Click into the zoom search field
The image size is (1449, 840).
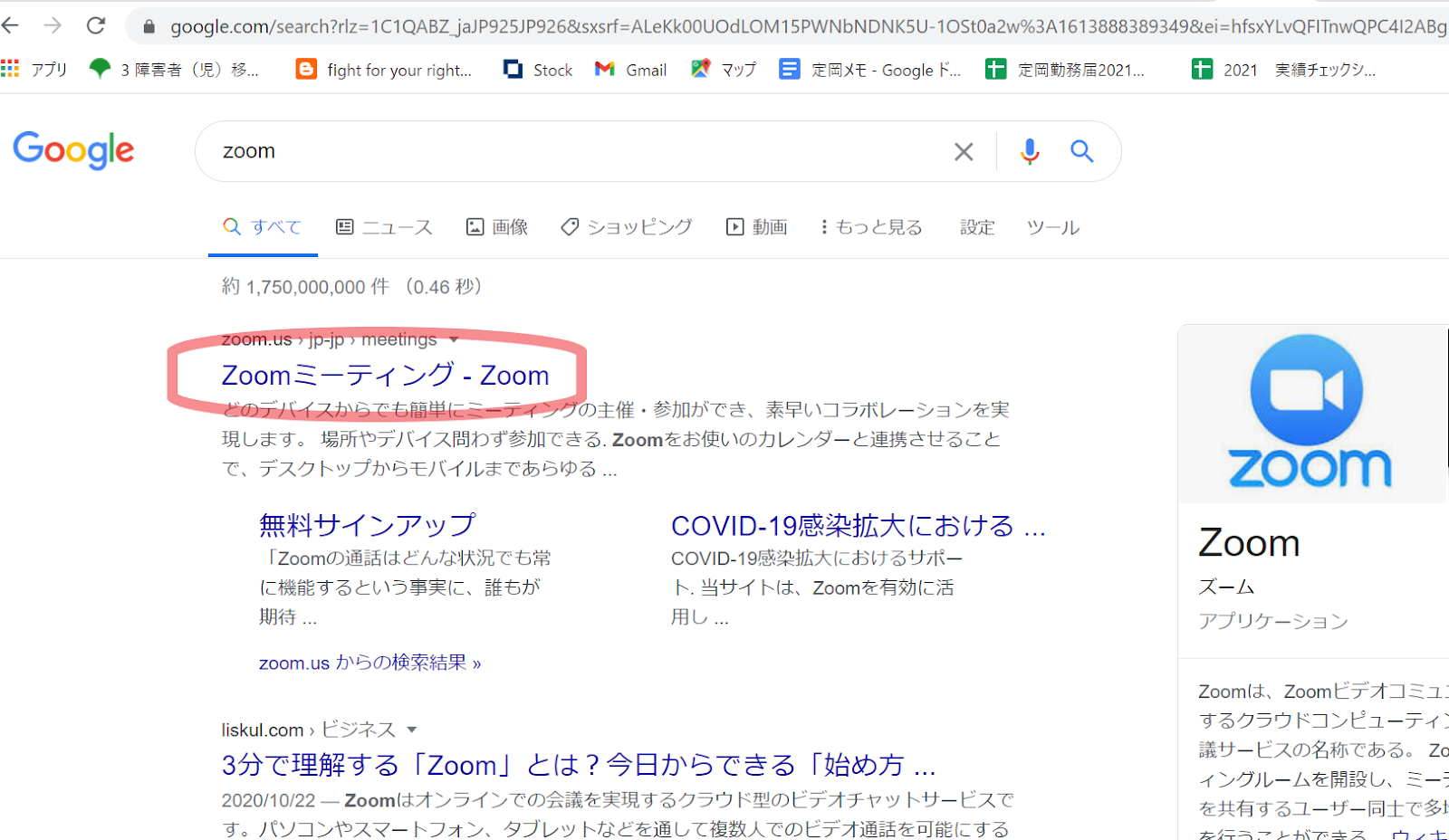tap(580, 151)
